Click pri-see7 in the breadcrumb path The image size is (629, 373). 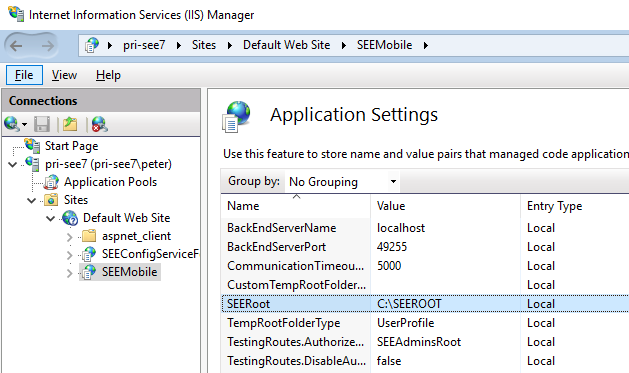coord(144,45)
